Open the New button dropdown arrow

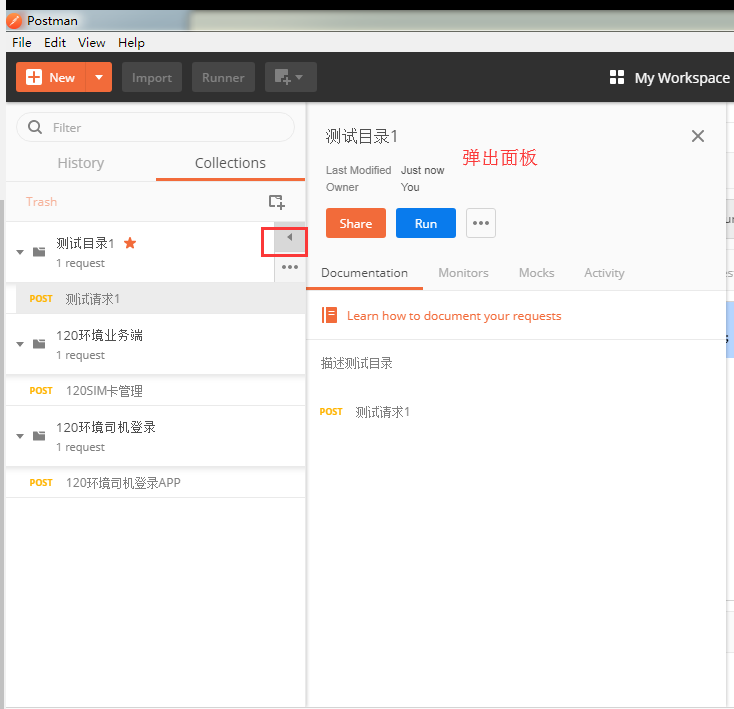pos(99,77)
